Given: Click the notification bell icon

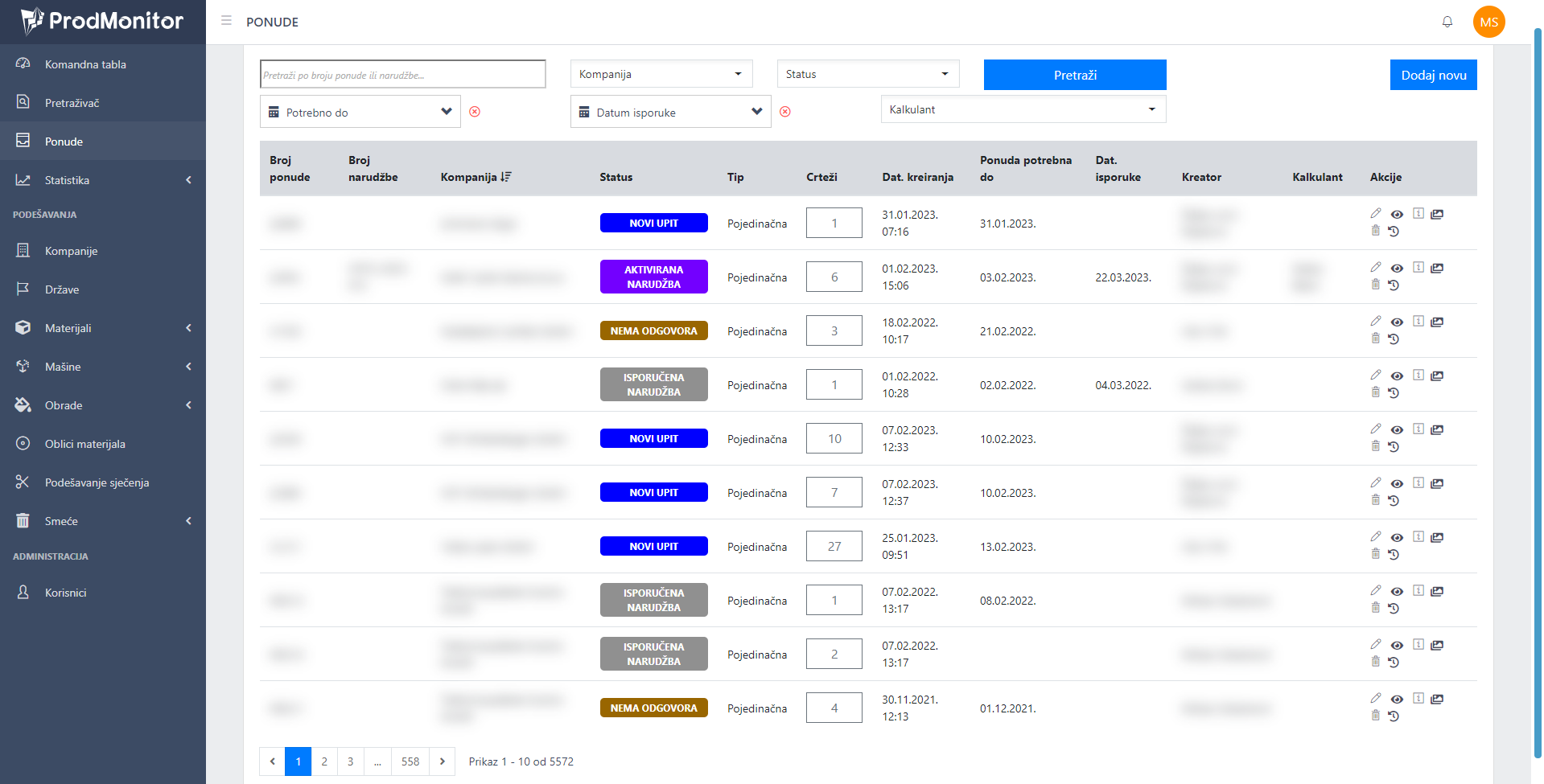Looking at the screenshot, I should pyautogui.click(x=1447, y=22).
